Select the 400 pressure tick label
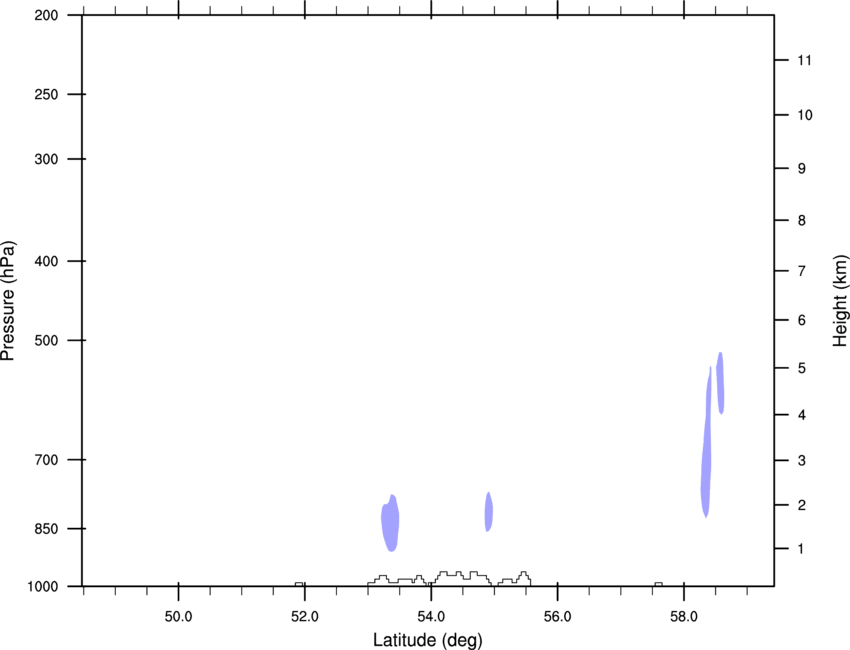Viewport: 850px width, 650px height. (46, 261)
